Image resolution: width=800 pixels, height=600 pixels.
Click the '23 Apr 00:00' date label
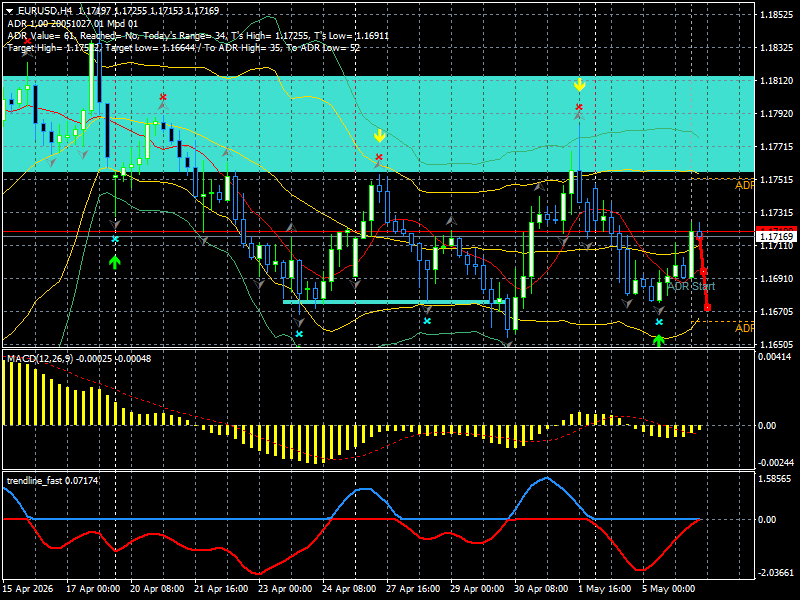click(285, 589)
